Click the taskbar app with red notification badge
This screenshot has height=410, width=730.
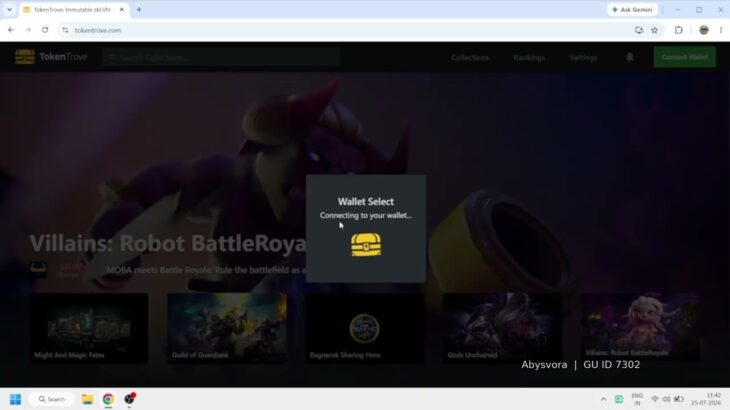(x=129, y=399)
